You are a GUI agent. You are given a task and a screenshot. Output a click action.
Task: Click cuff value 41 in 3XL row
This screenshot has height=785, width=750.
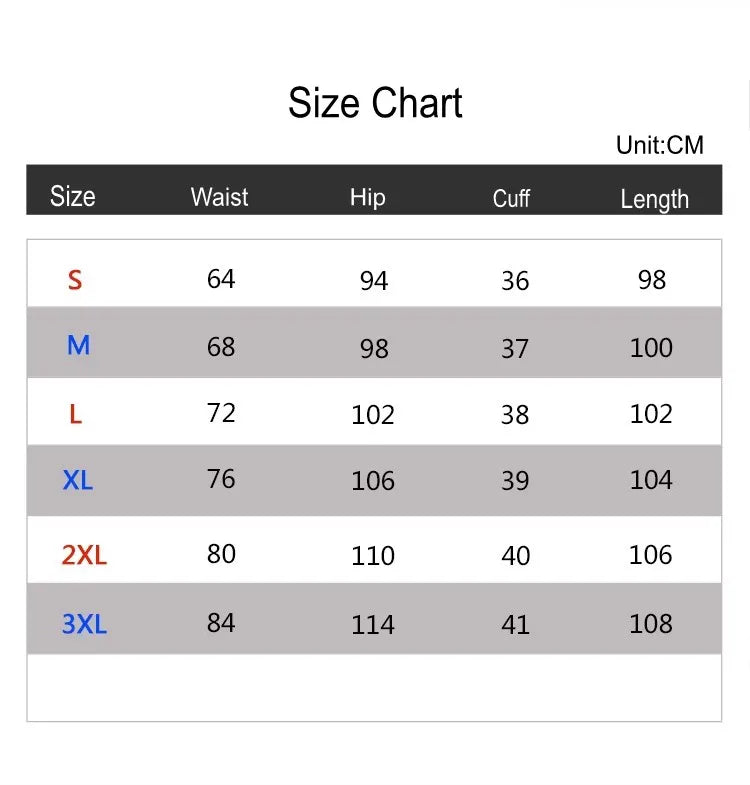click(x=515, y=625)
